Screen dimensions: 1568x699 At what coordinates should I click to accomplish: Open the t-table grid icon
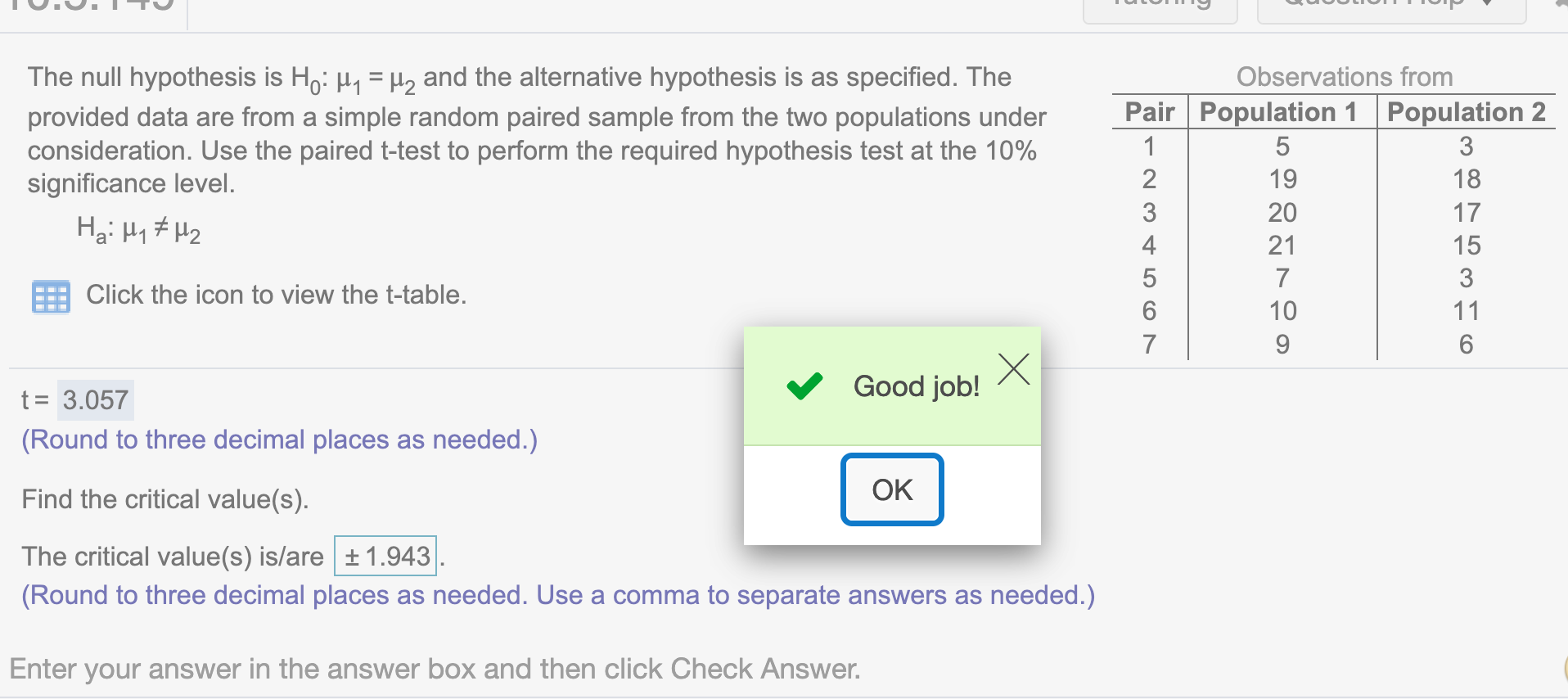51,296
